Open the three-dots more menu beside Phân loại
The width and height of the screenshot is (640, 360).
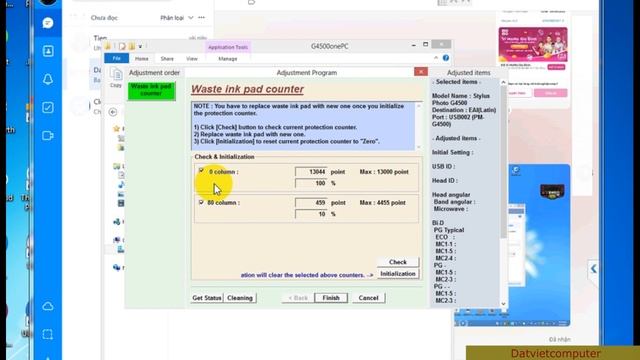coord(202,18)
